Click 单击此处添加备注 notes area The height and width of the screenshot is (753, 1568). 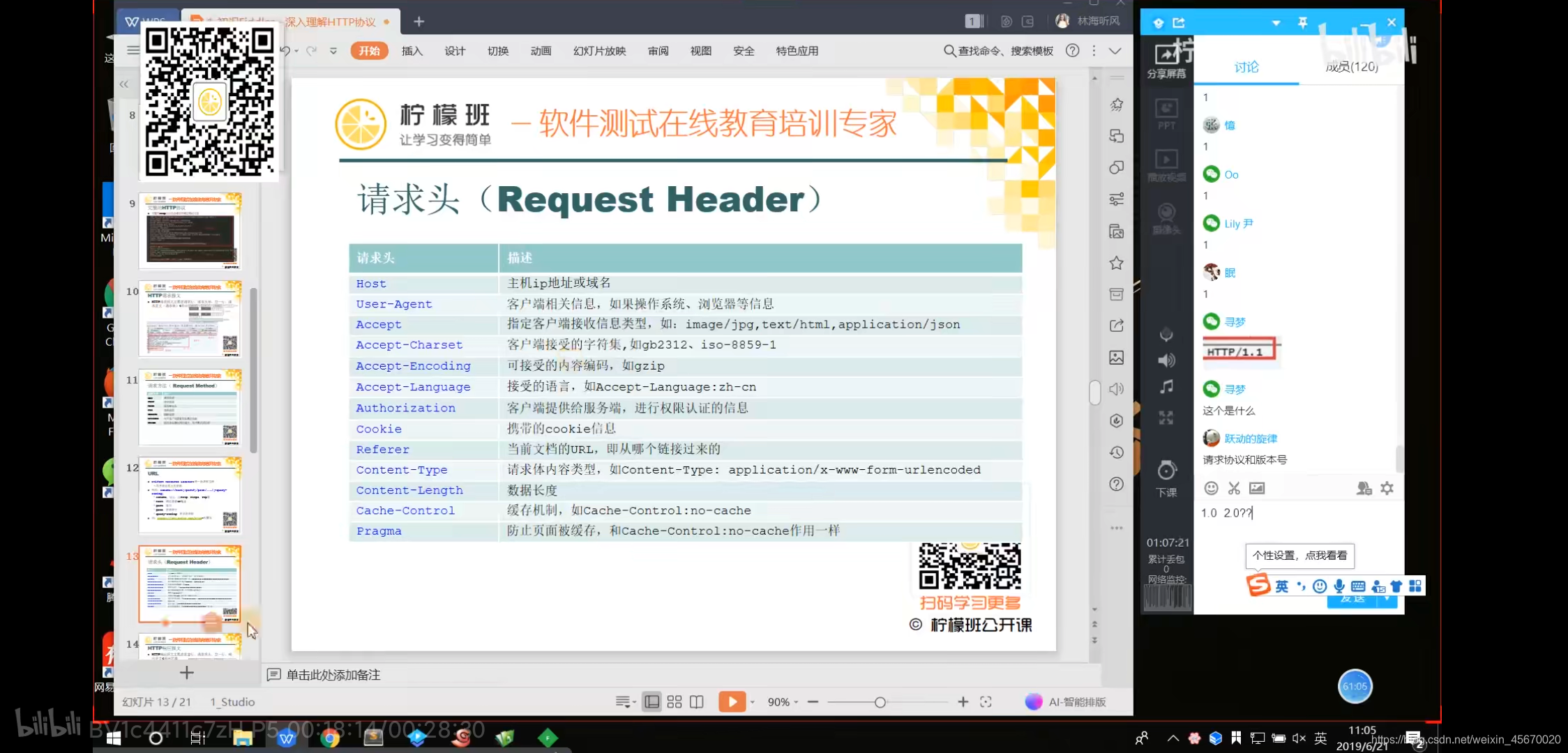point(333,675)
